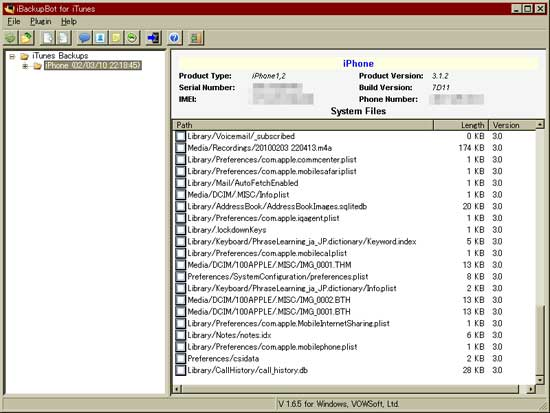Select PhraseLearning dictionary/Info.plist row text
Image resolution: width=550 pixels, height=413 pixels.
pos(292,288)
